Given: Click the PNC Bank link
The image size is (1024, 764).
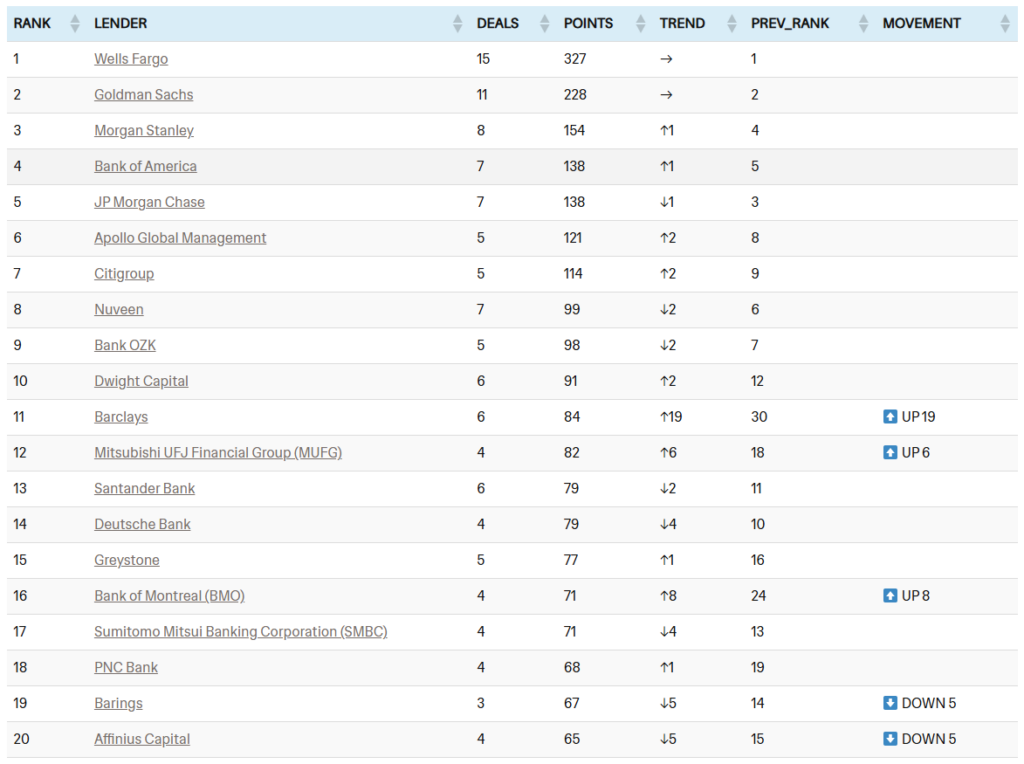Looking at the screenshot, I should (x=126, y=668).
